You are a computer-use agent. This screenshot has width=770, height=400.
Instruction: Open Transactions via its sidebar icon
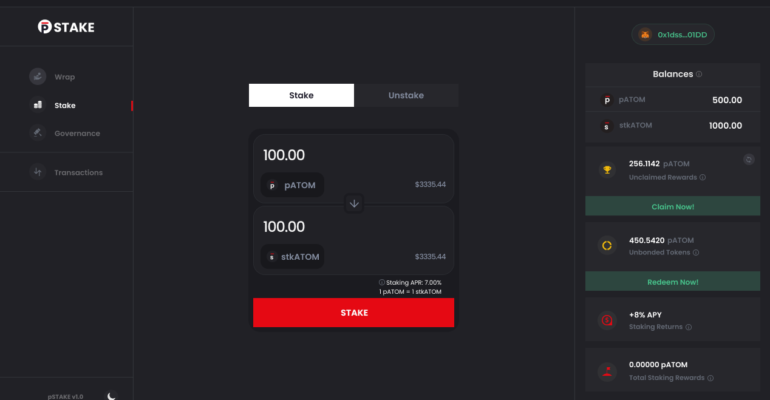point(37,172)
